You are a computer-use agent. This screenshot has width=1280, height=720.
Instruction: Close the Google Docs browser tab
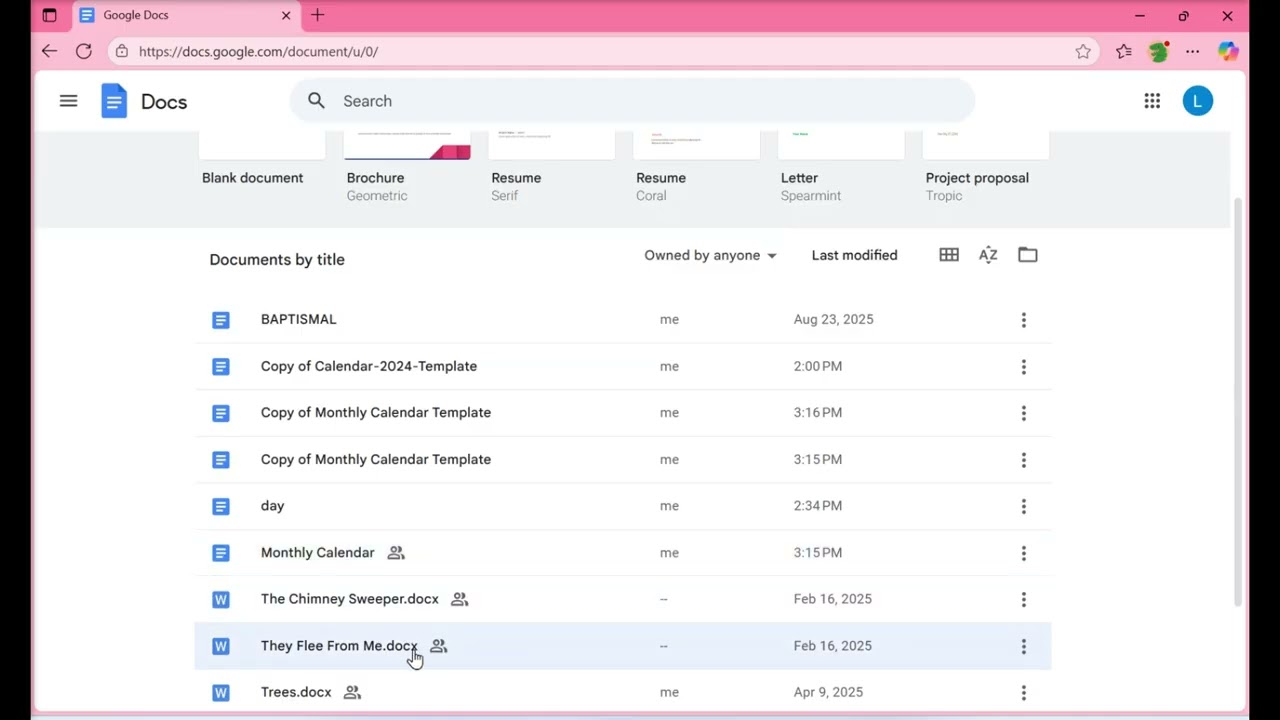tap(286, 15)
